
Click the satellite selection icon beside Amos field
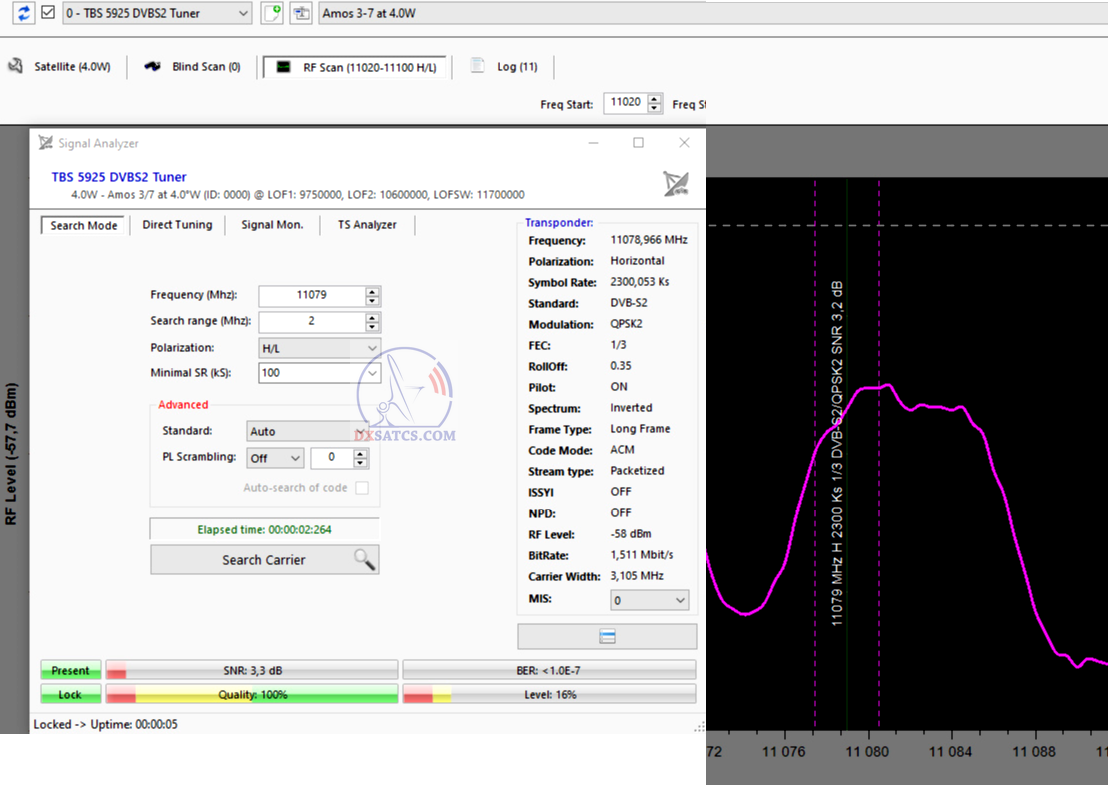pyautogui.click(x=300, y=13)
